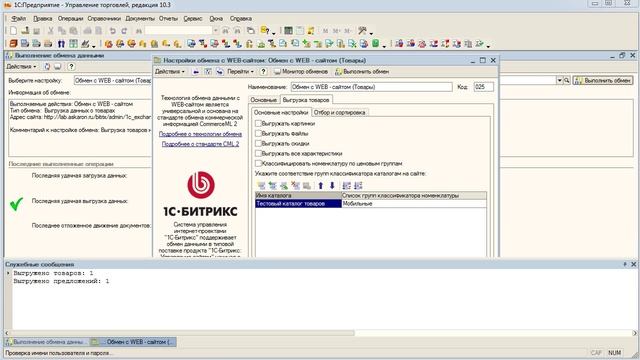640x360 pixels.
Task: Click the sort descending icon above catalog table
Action: click(358, 186)
